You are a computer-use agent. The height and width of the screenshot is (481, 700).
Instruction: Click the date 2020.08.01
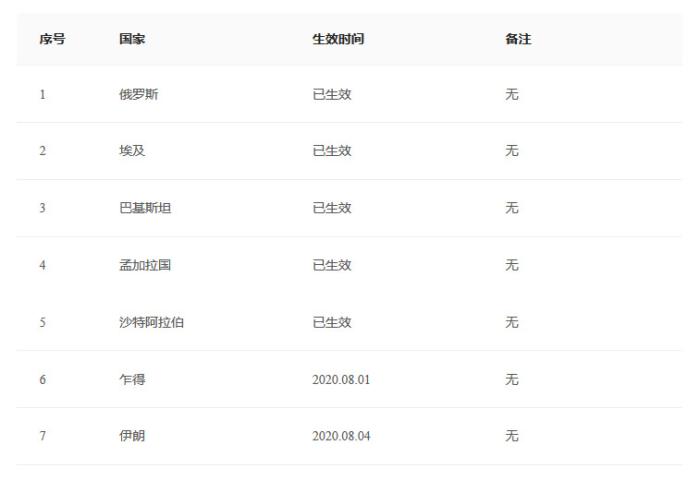coord(342,380)
